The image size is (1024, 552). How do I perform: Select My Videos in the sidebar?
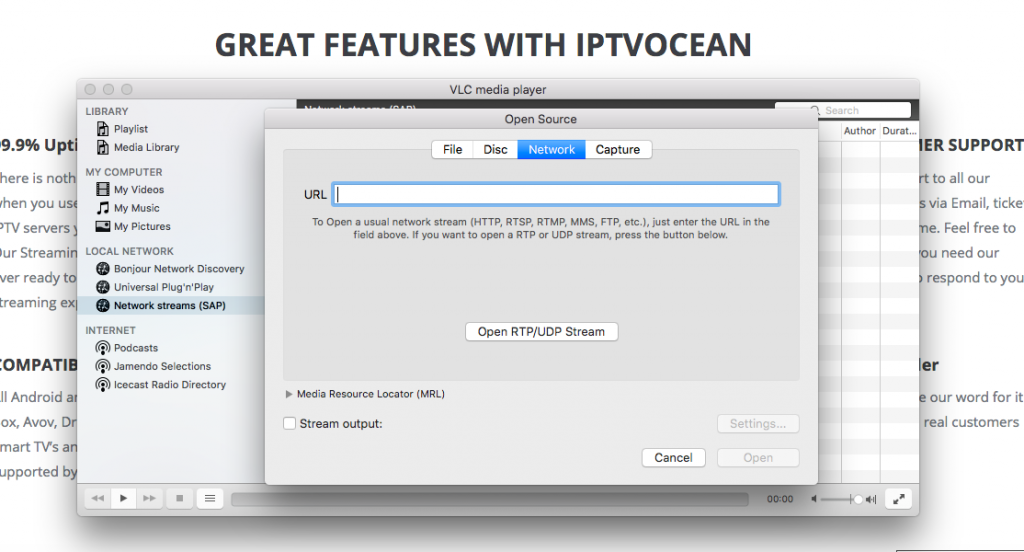(x=130, y=189)
